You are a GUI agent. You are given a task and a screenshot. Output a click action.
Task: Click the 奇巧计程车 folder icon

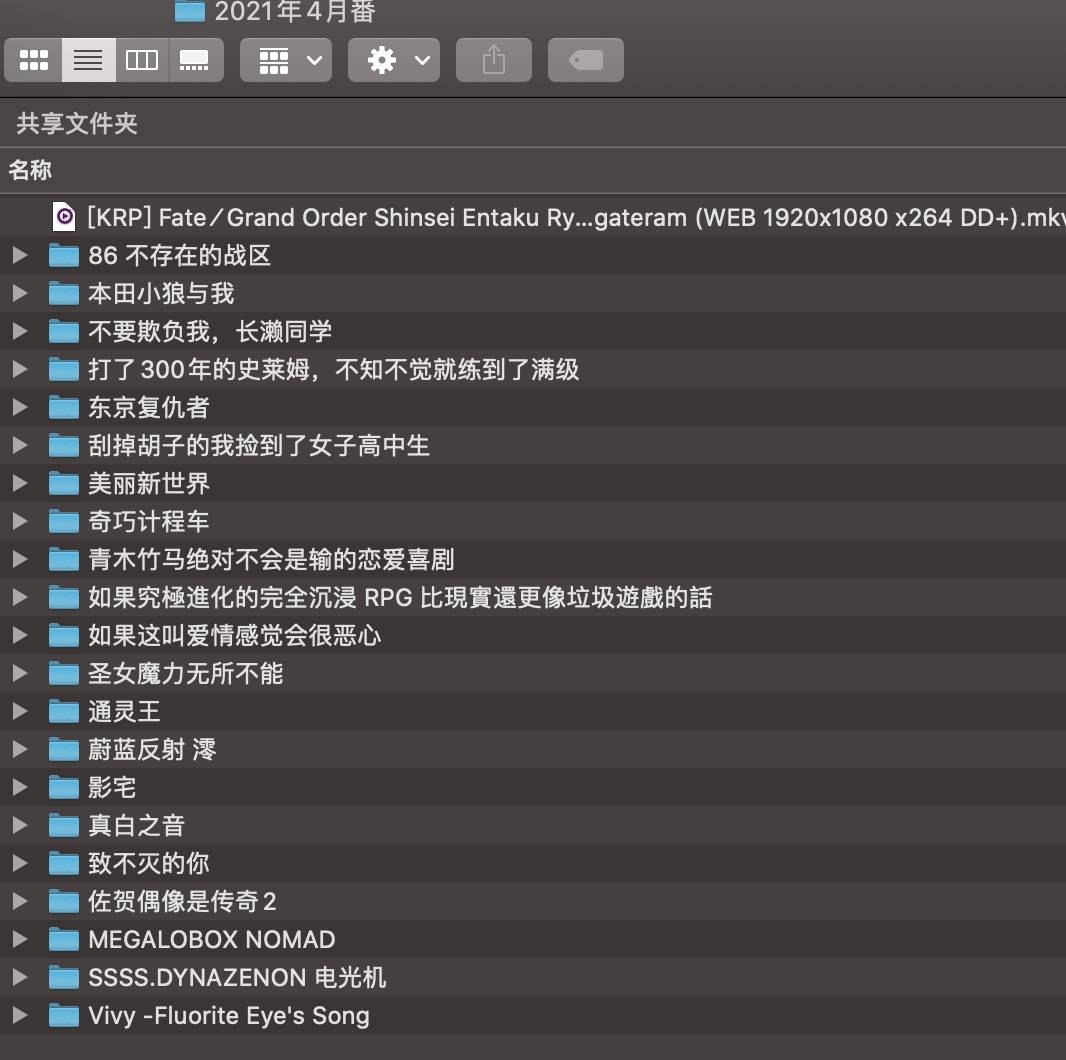[x=64, y=522]
